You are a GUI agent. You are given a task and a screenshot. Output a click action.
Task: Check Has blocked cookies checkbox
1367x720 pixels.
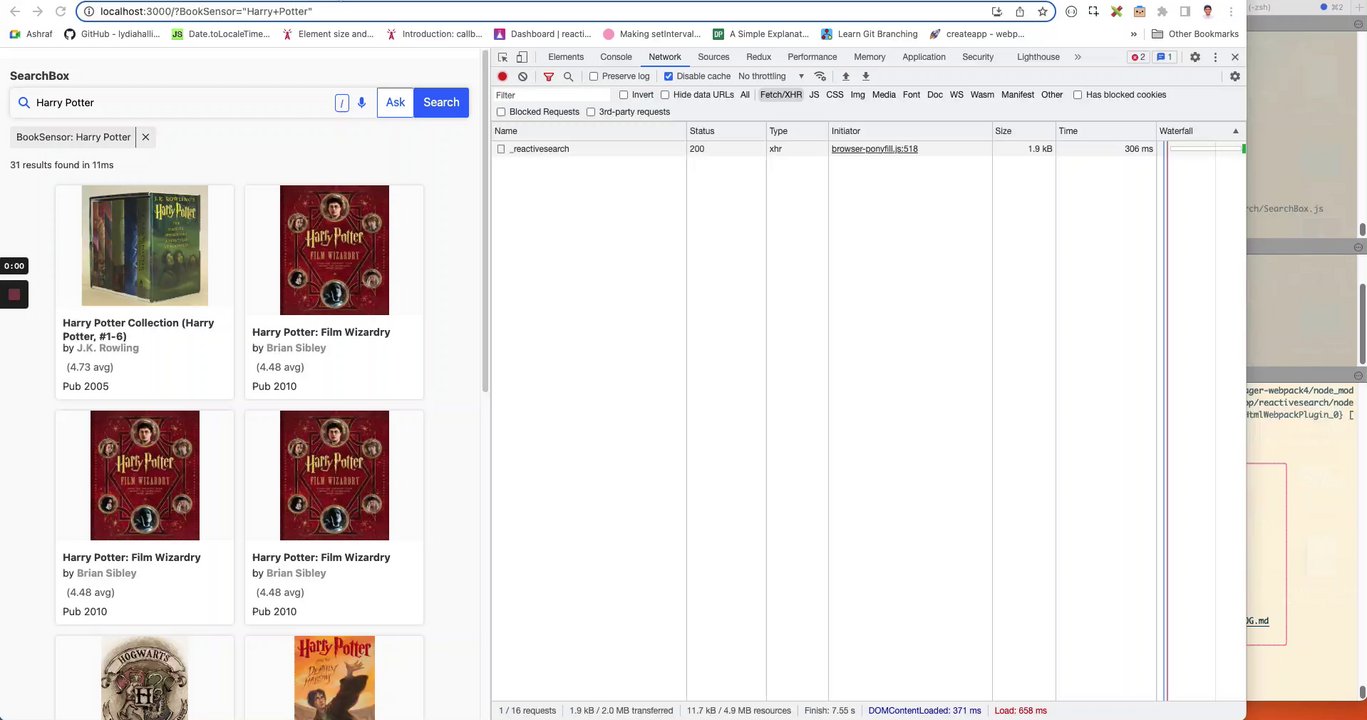click(1078, 95)
